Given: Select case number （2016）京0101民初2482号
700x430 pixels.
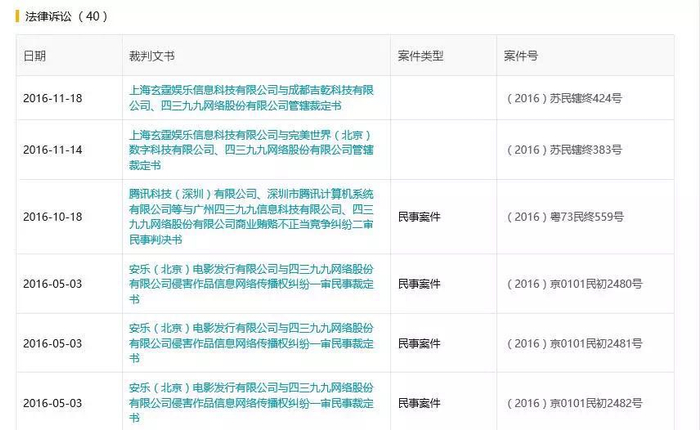Looking at the screenshot, I should [x=574, y=403].
